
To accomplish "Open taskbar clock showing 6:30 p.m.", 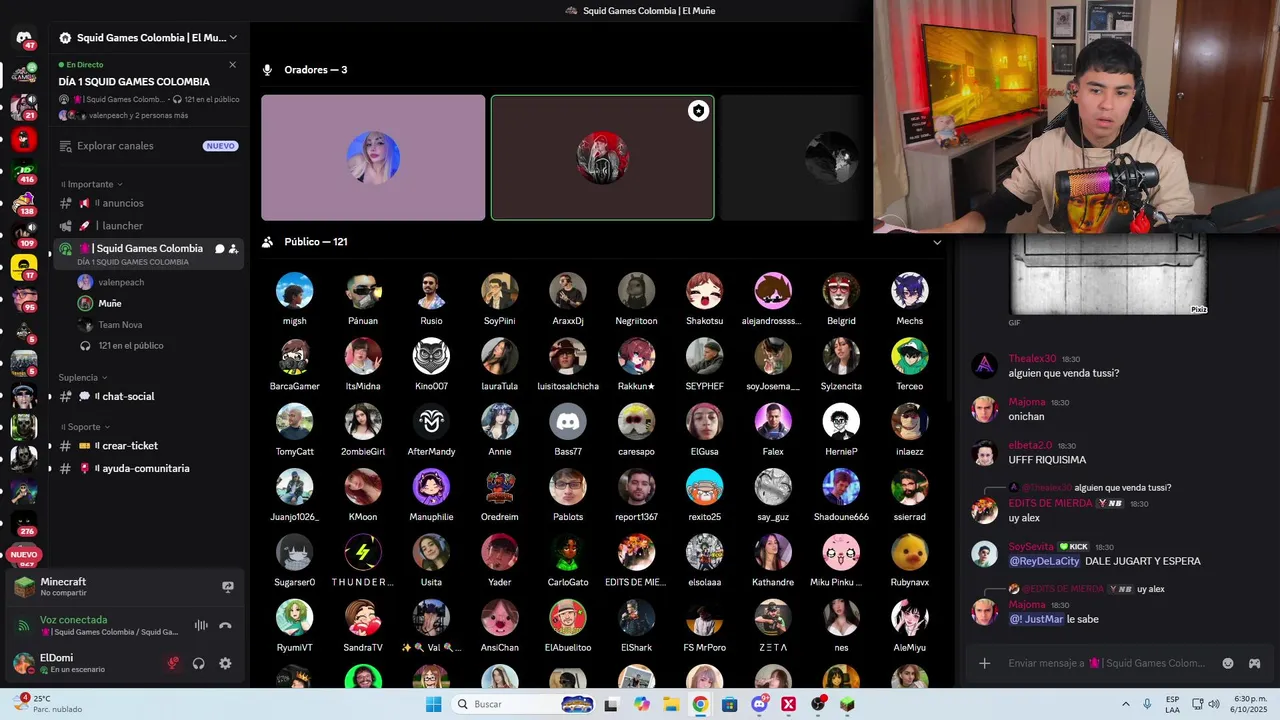I will (1250, 704).
